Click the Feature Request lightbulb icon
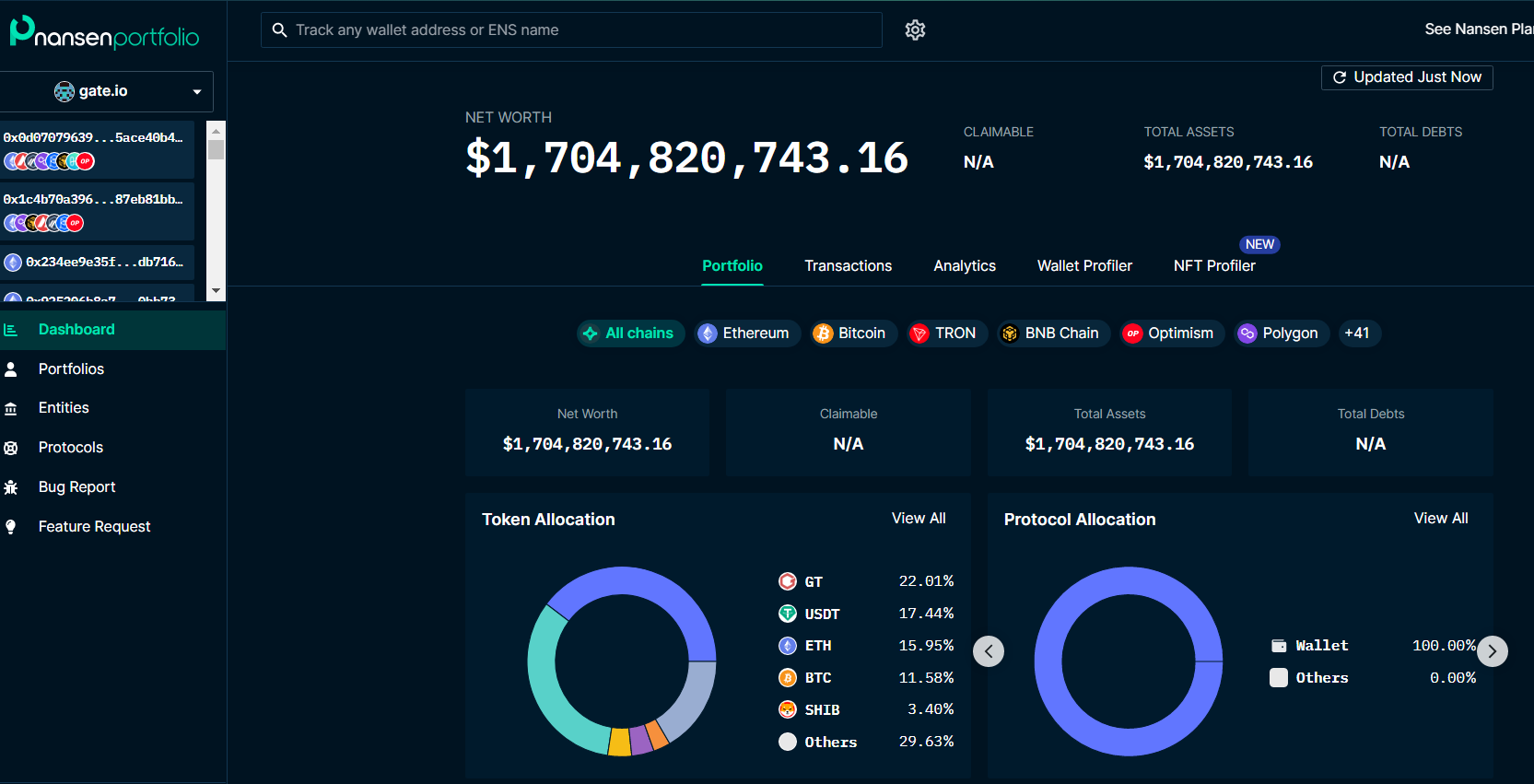1534x784 pixels. coord(11,527)
